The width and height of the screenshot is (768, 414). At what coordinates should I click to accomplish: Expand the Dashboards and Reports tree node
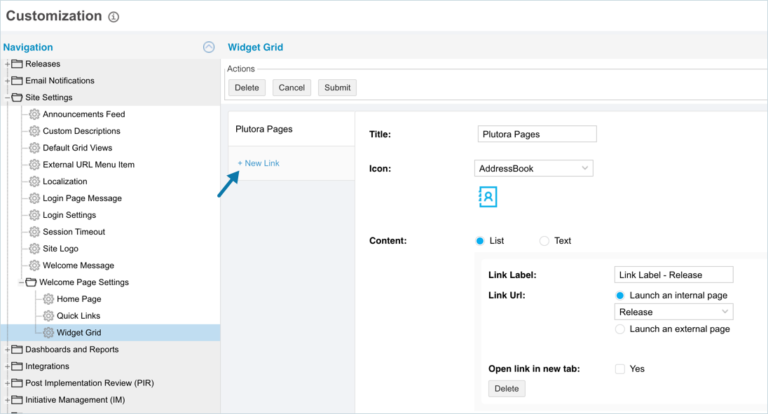(7, 350)
